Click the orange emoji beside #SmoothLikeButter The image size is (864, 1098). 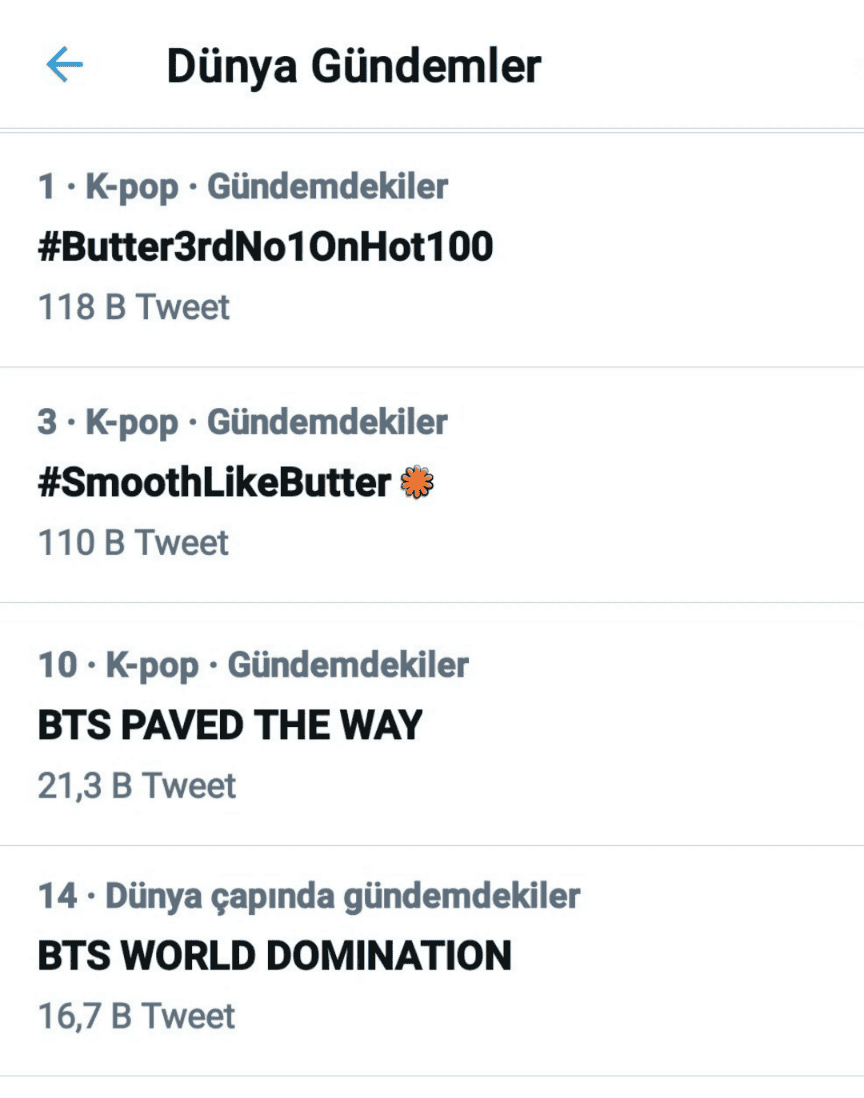416,484
